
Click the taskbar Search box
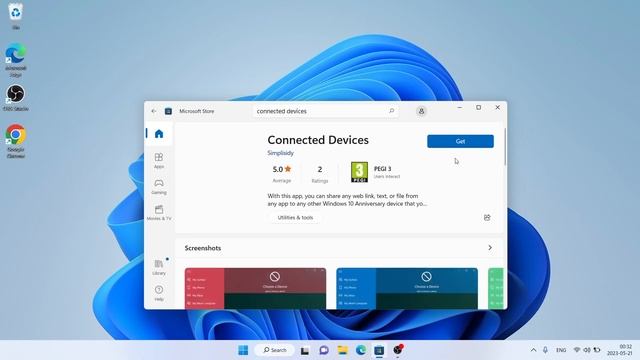coord(275,350)
